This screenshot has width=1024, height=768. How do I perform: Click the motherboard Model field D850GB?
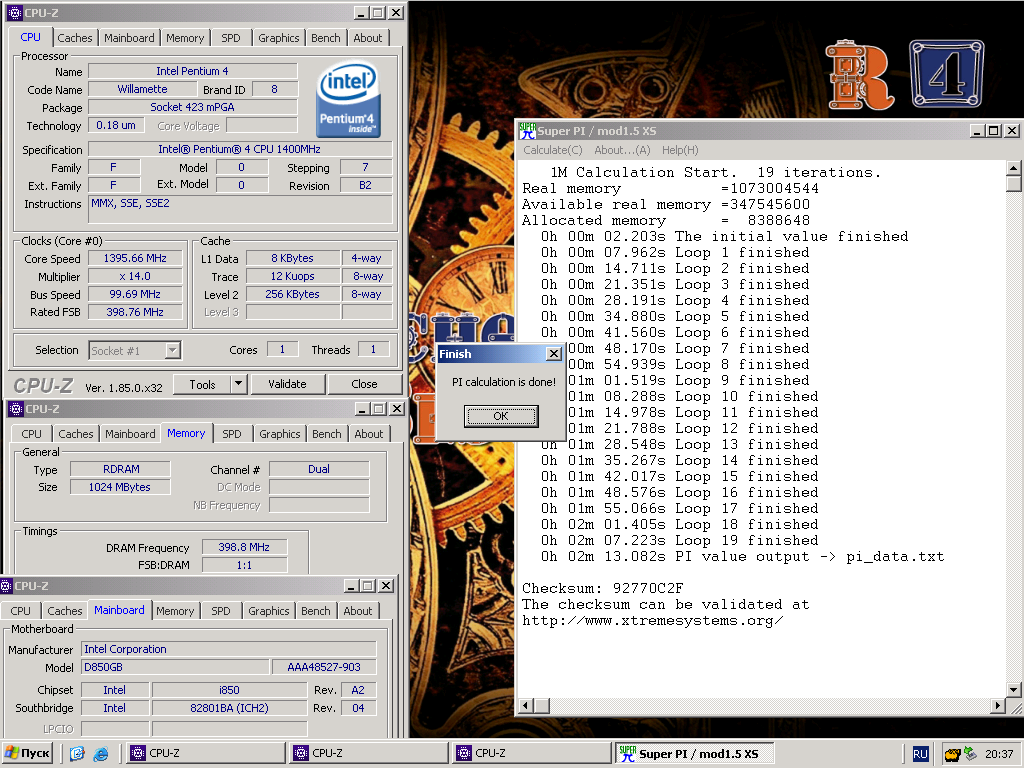(176, 667)
